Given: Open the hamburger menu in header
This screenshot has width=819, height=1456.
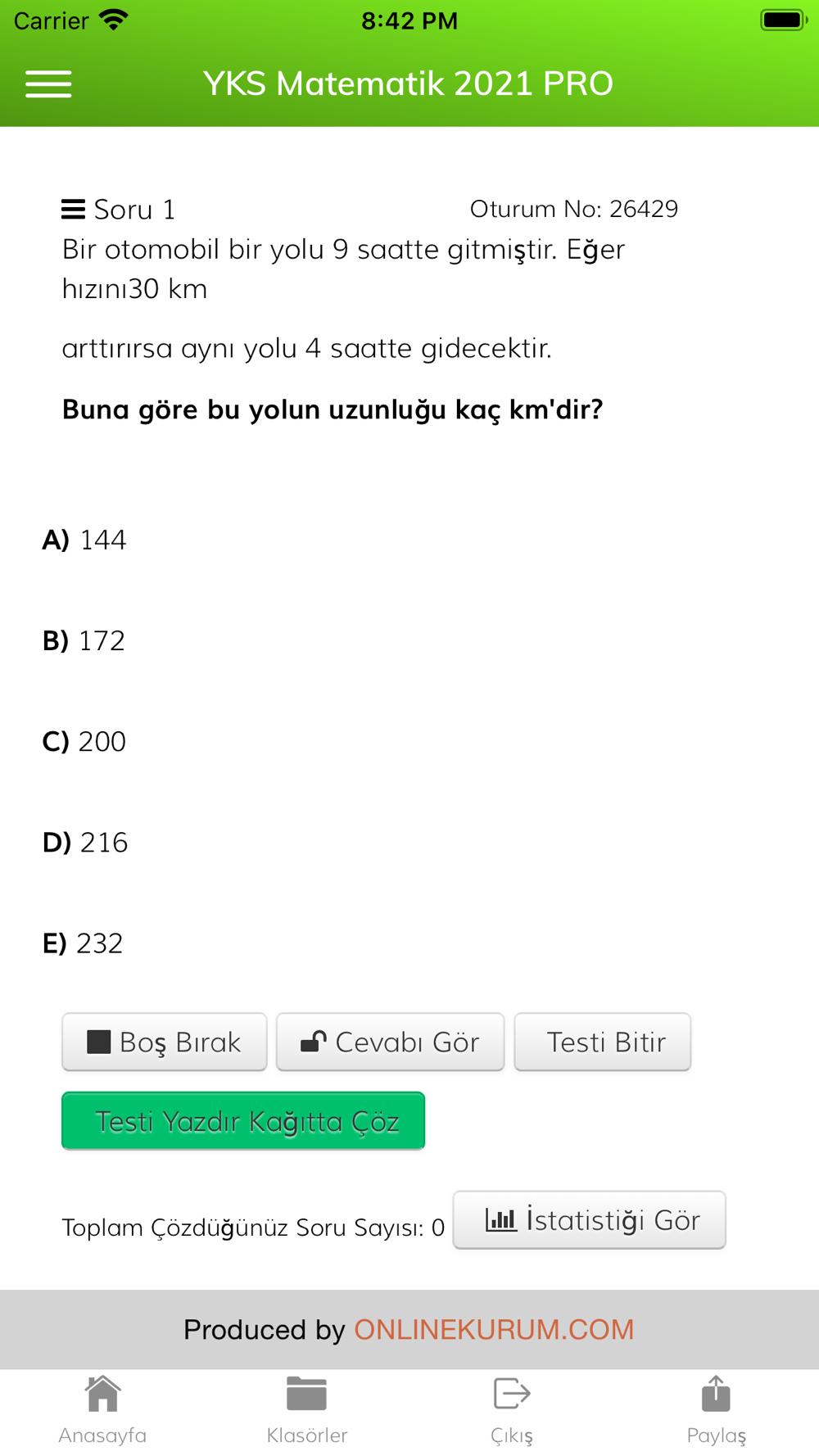Looking at the screenshot, I should coord(48,84).
